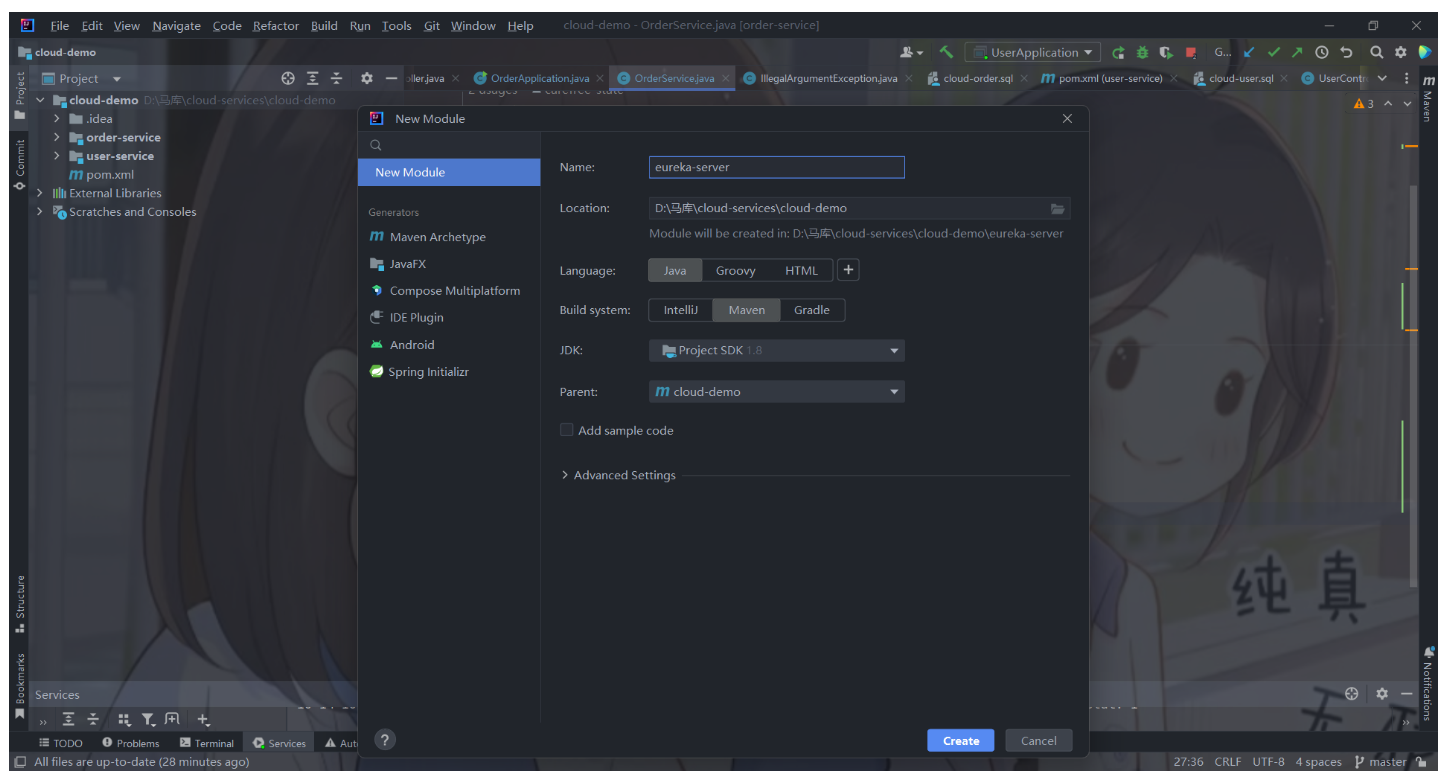Click the Create button
Viewport: 1452px width, 780px height.
pos(961,741)
